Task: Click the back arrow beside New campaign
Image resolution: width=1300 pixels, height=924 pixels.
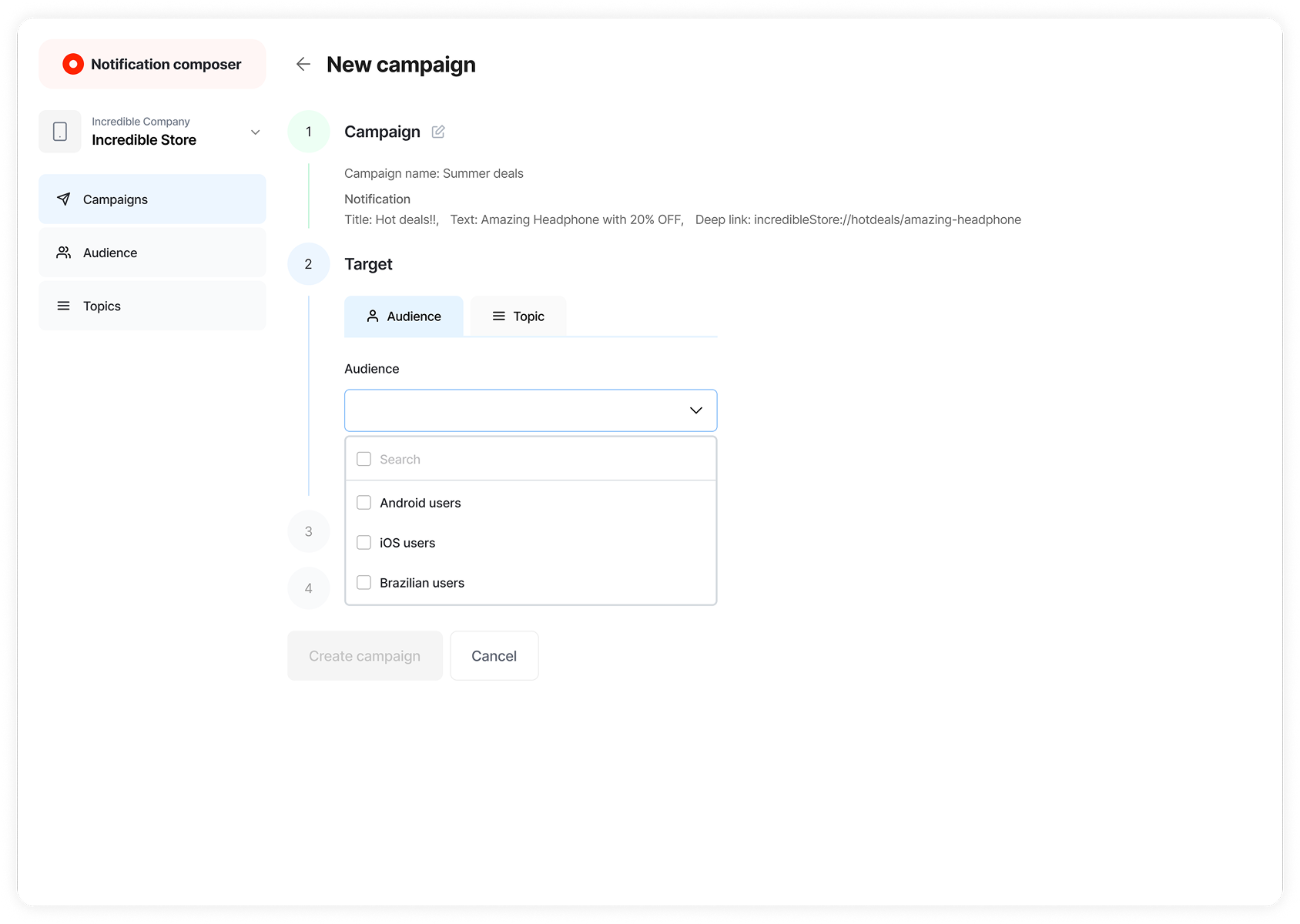Action: pos(303,65)
